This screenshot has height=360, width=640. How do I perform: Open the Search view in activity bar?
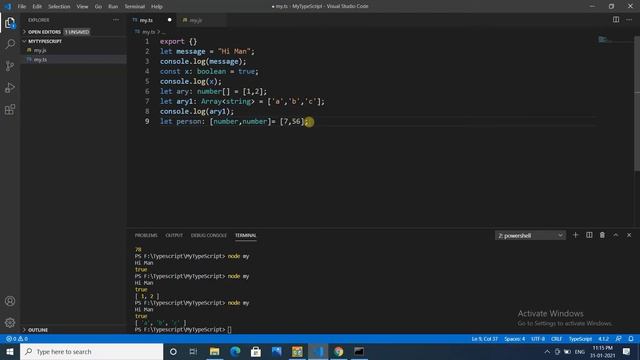click(10, 44)
